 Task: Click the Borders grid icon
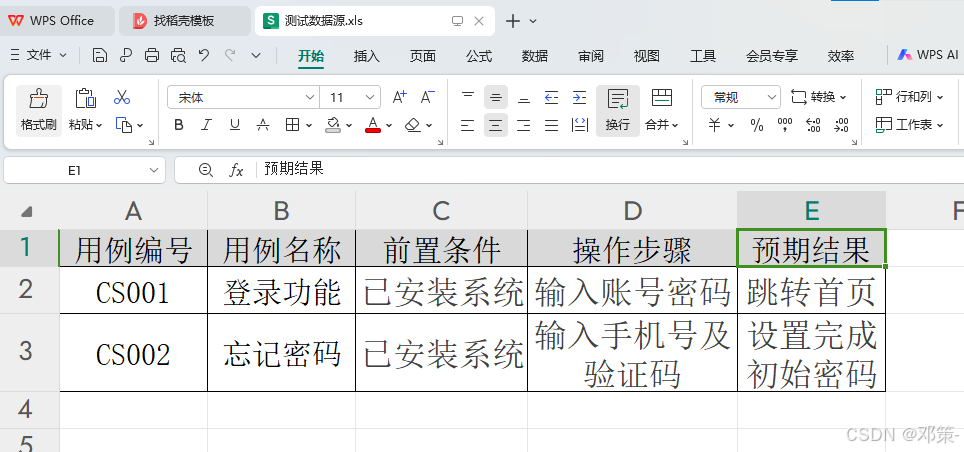point(292,125)
